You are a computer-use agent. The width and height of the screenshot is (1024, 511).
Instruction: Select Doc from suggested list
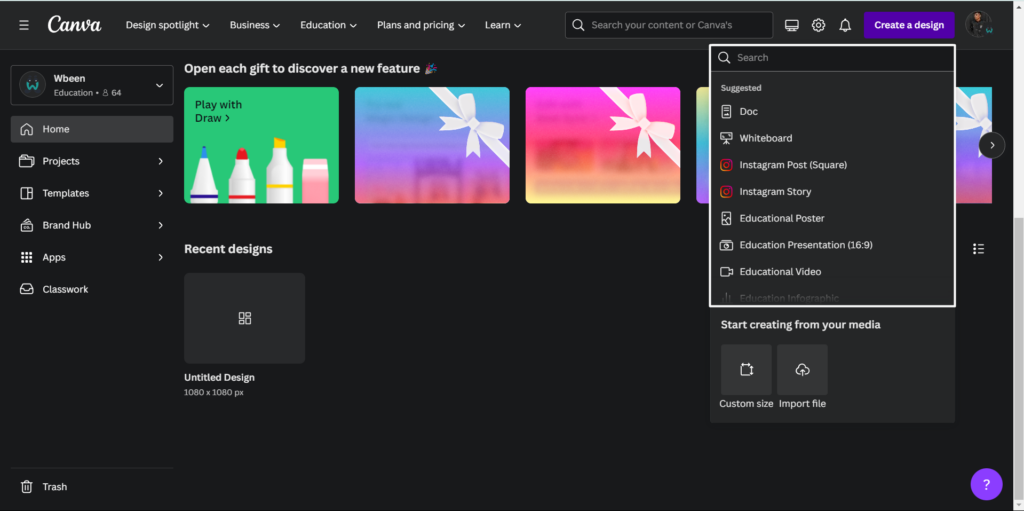point(832,112)
